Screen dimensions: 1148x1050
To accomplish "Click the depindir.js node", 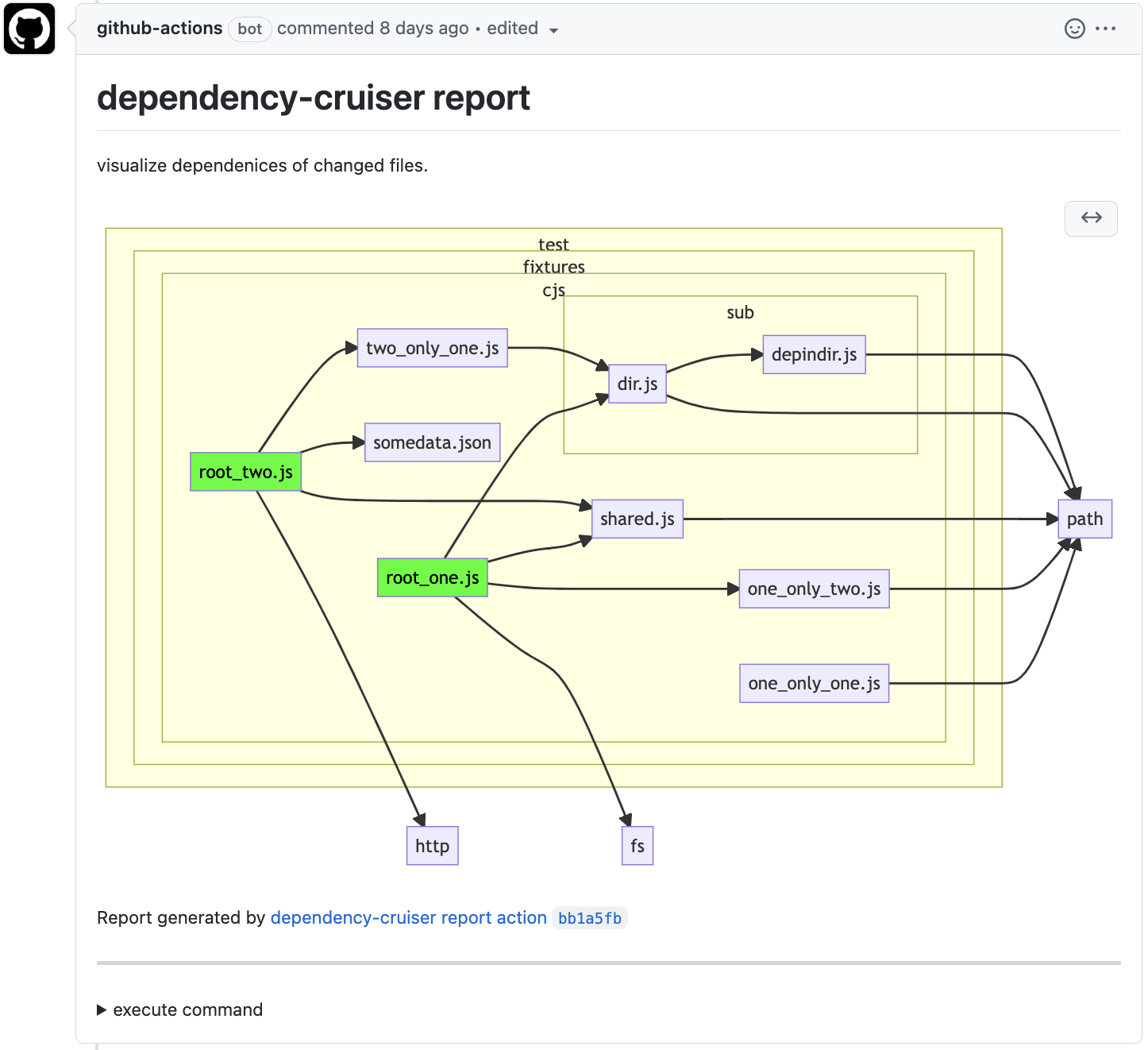I will click(814, 354).
